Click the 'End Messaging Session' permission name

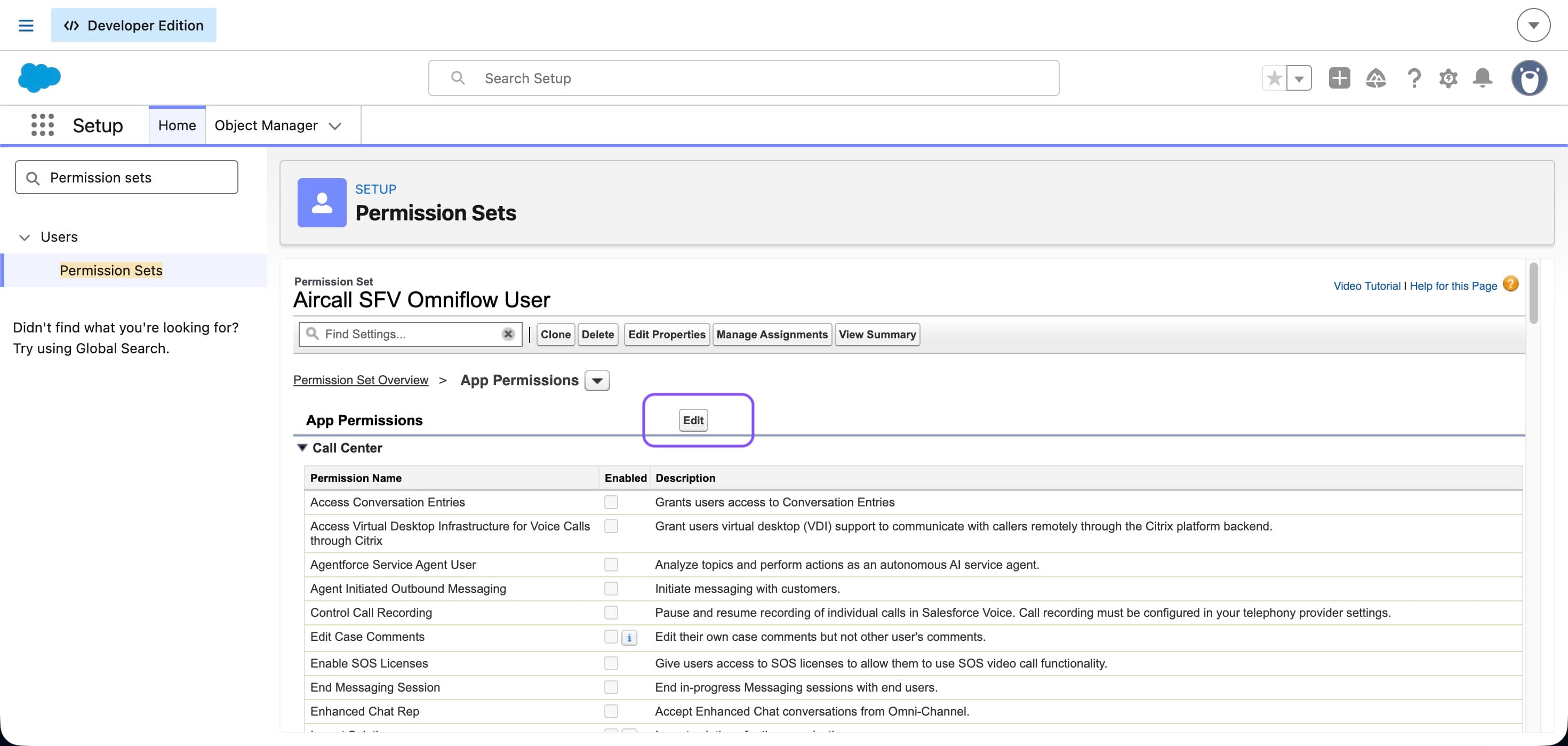click(x=375, y=687)
